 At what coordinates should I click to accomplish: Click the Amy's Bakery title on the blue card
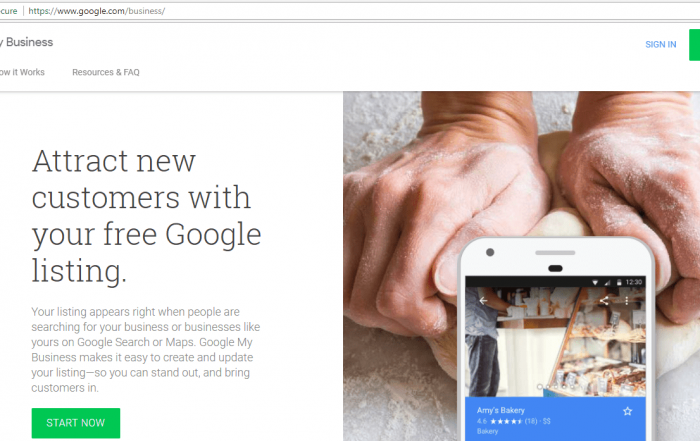[x=500, y=410]
